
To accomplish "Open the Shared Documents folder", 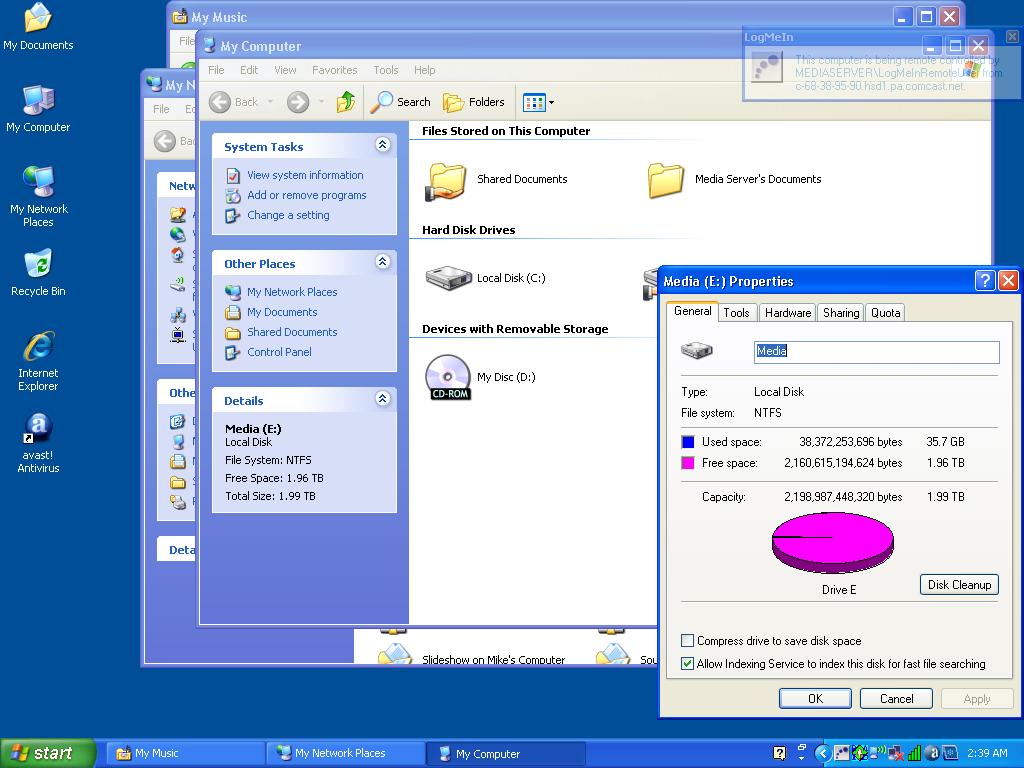I will click(x=447, y=180).
